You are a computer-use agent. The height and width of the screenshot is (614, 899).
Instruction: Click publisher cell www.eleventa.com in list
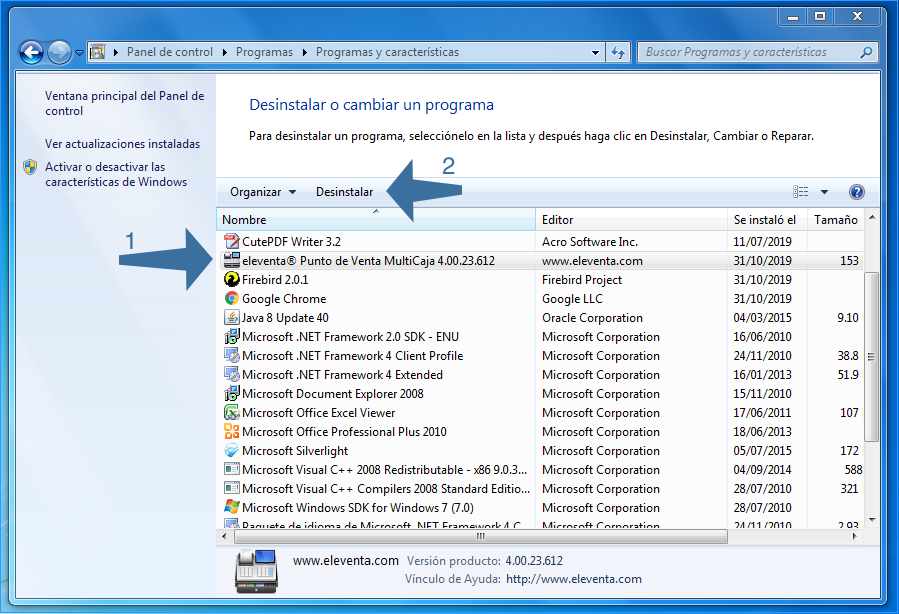pyautogui.click(x=592, y=261)
